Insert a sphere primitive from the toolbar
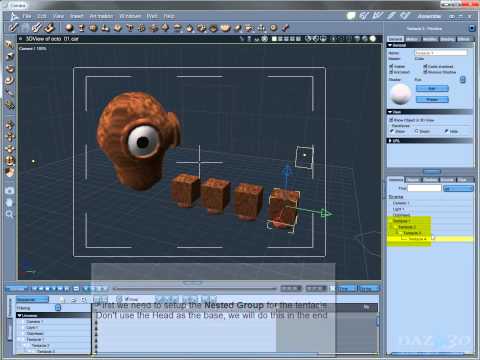Image resolution: width=480 pixels, height=360 pixels. point(69,28)
